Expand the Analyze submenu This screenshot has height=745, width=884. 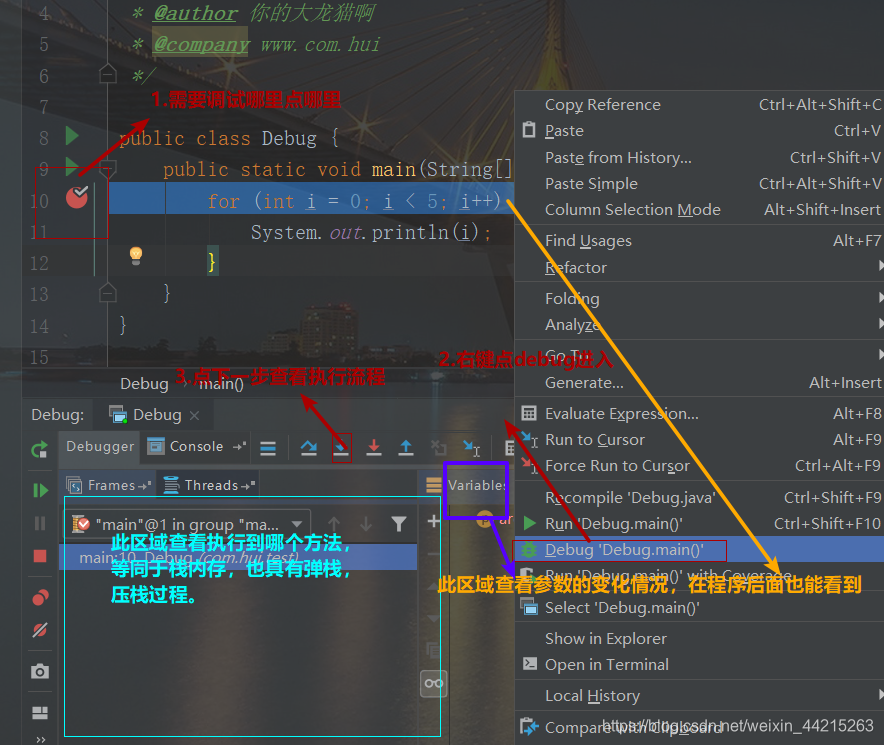699,325
